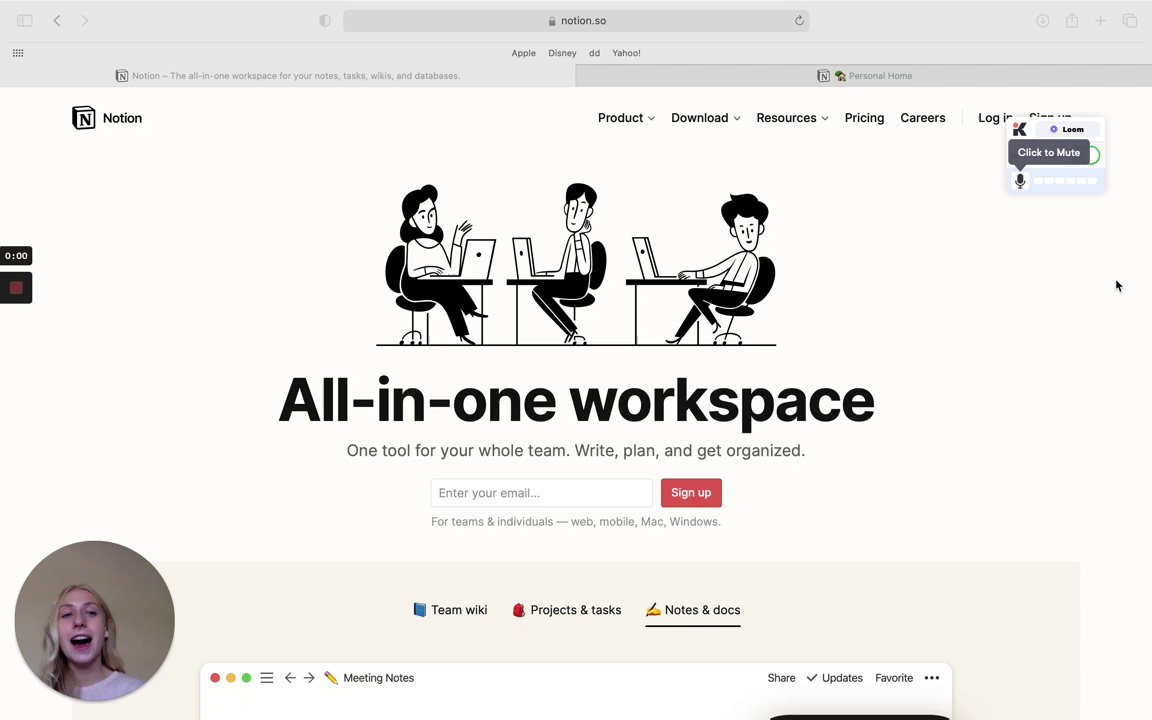Show tab overview icon in Safari

point(1130,21)
